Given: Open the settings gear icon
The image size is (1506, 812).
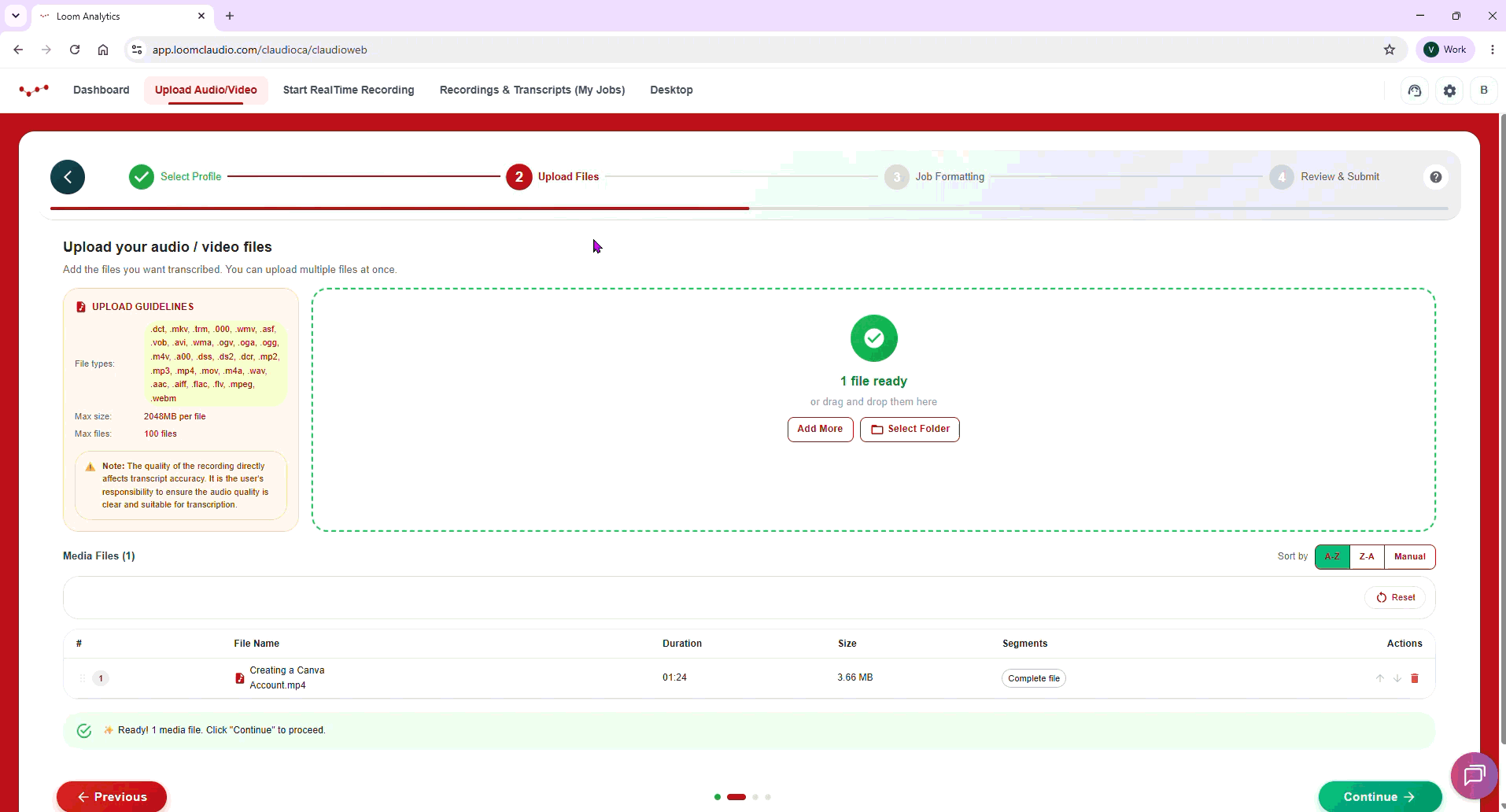Looking at the screenshot, I should pyautogui.click(x=1449, y=90).
